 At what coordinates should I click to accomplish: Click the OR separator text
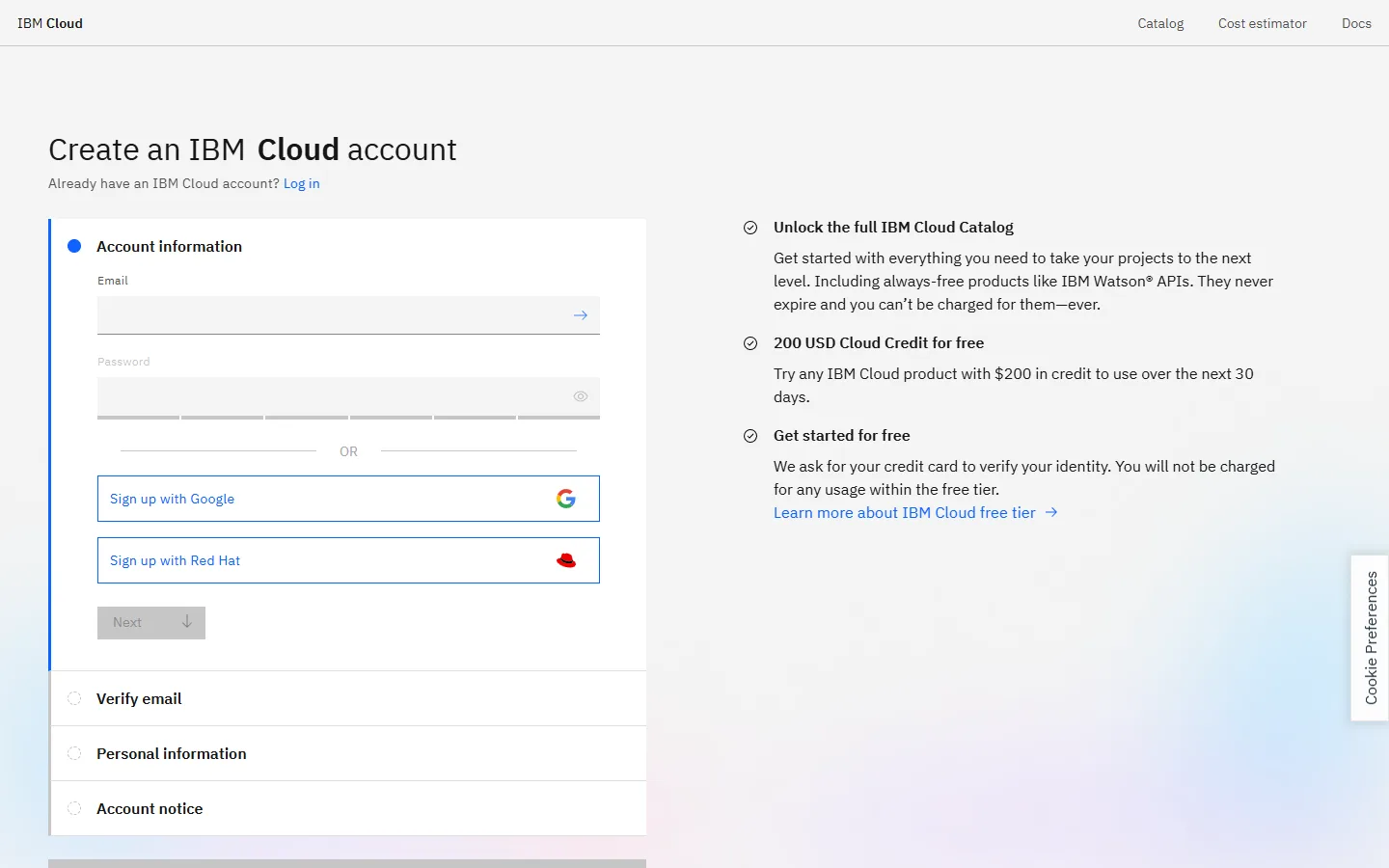(x=348, y=451)
